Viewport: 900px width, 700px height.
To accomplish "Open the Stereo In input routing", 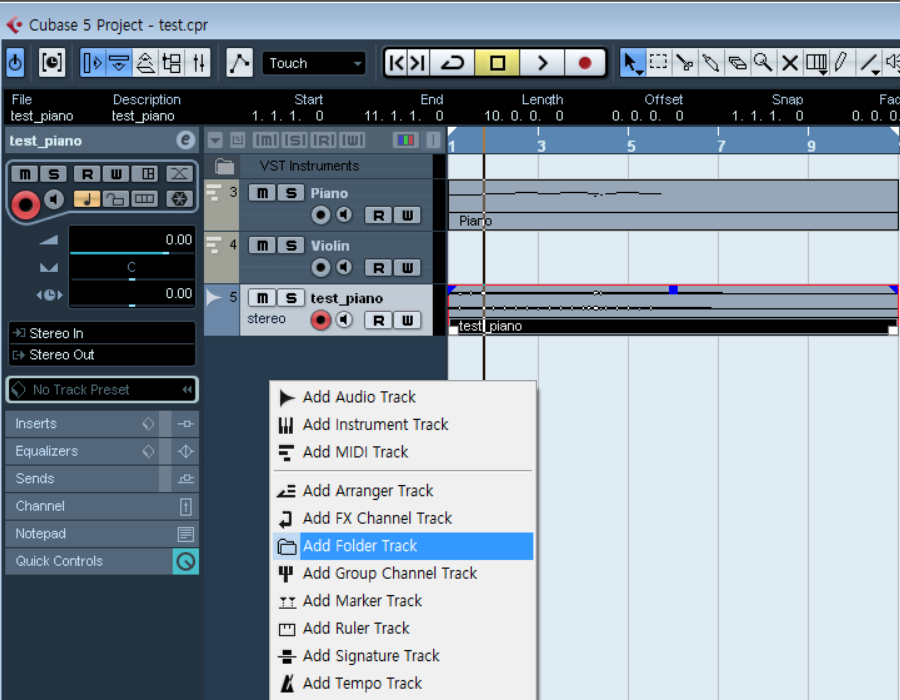I will coord(102,333).
